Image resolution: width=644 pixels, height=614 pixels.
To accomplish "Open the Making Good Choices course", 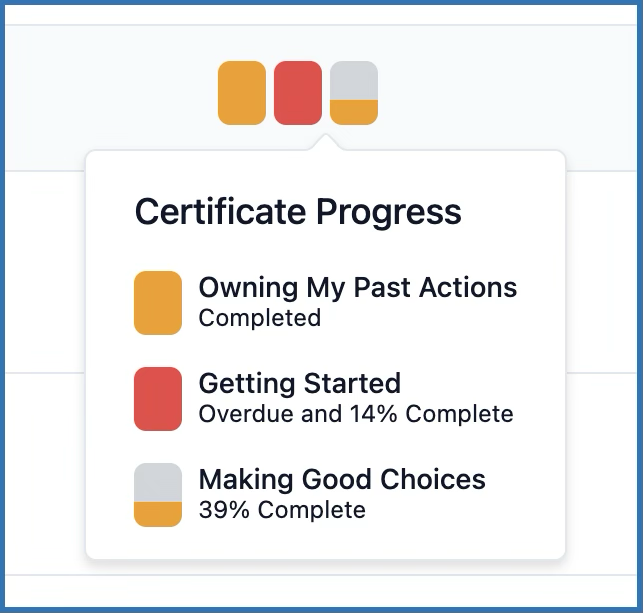I will pos(342,479).
